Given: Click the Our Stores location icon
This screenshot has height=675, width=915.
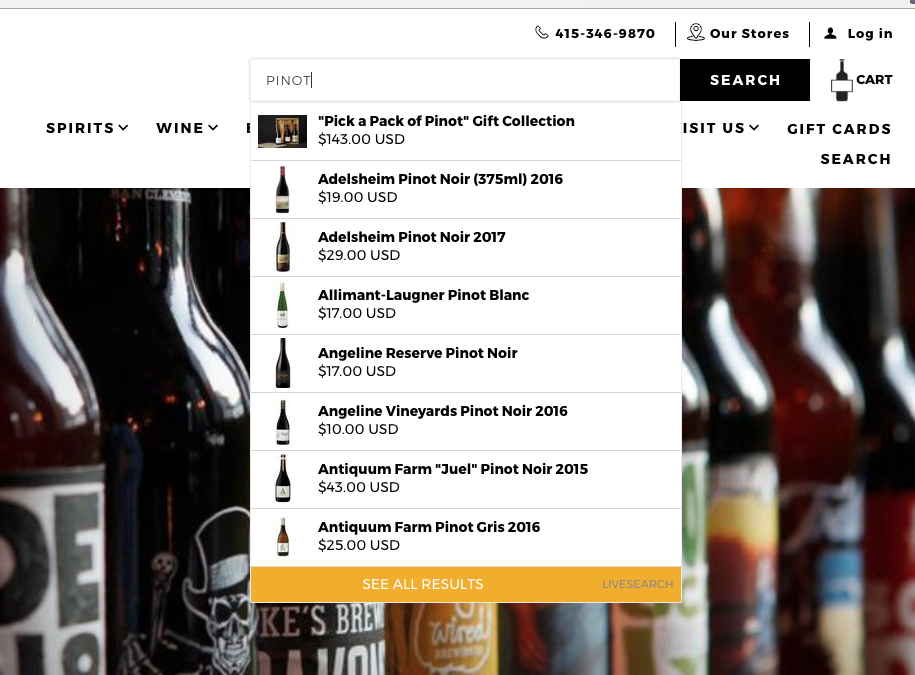Looking at the screenshot, I should (695, 33).
